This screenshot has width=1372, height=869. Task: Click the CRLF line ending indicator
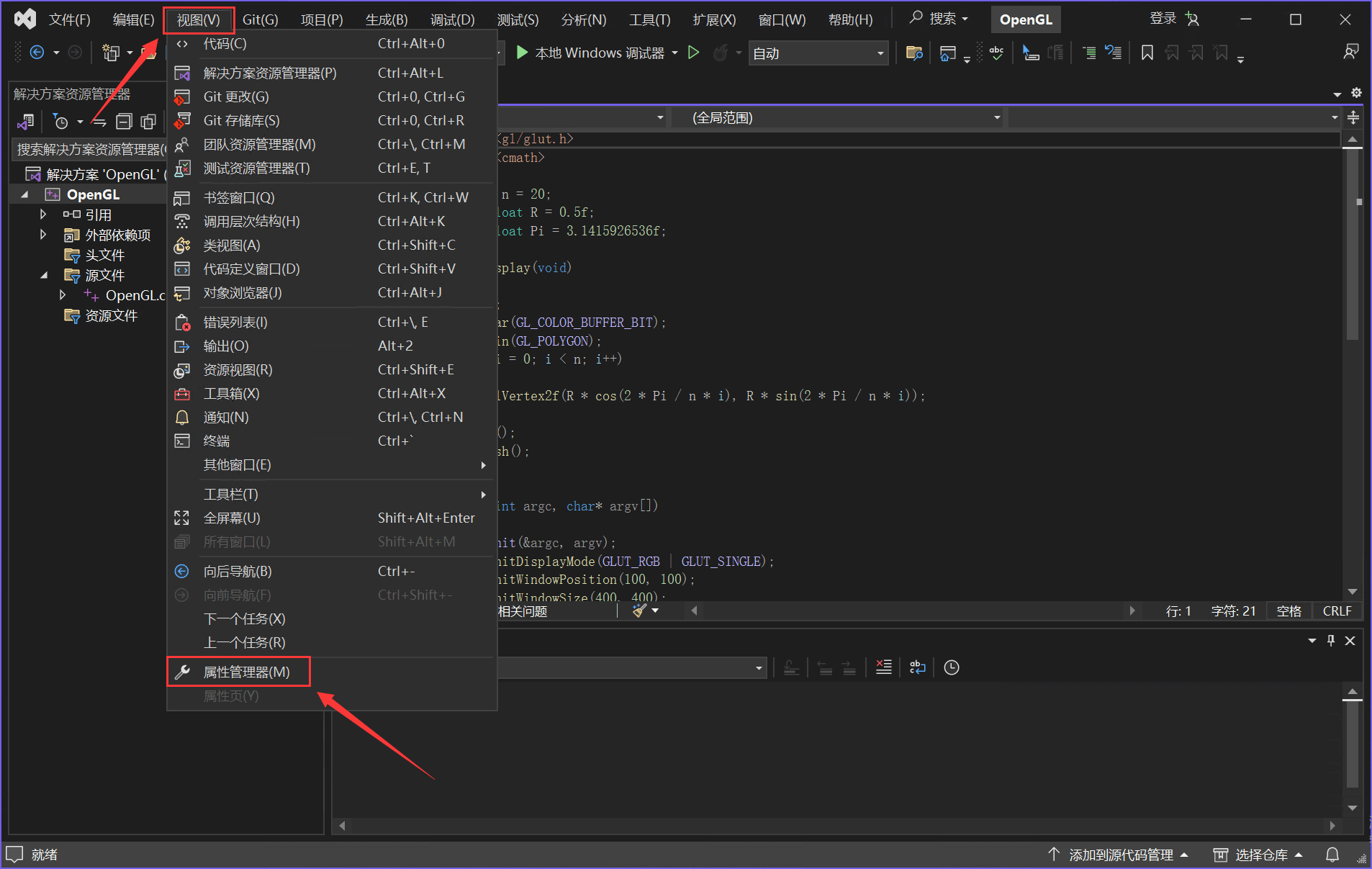pos(1337,611)
